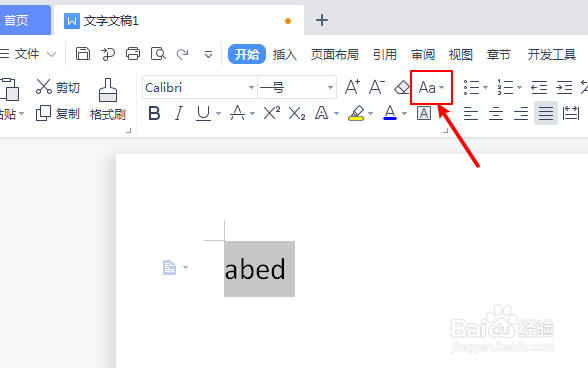Open clipboard group dialog launcher
Image resolution: width=588 pixels, height=368 pixels.
pos(129,131)
